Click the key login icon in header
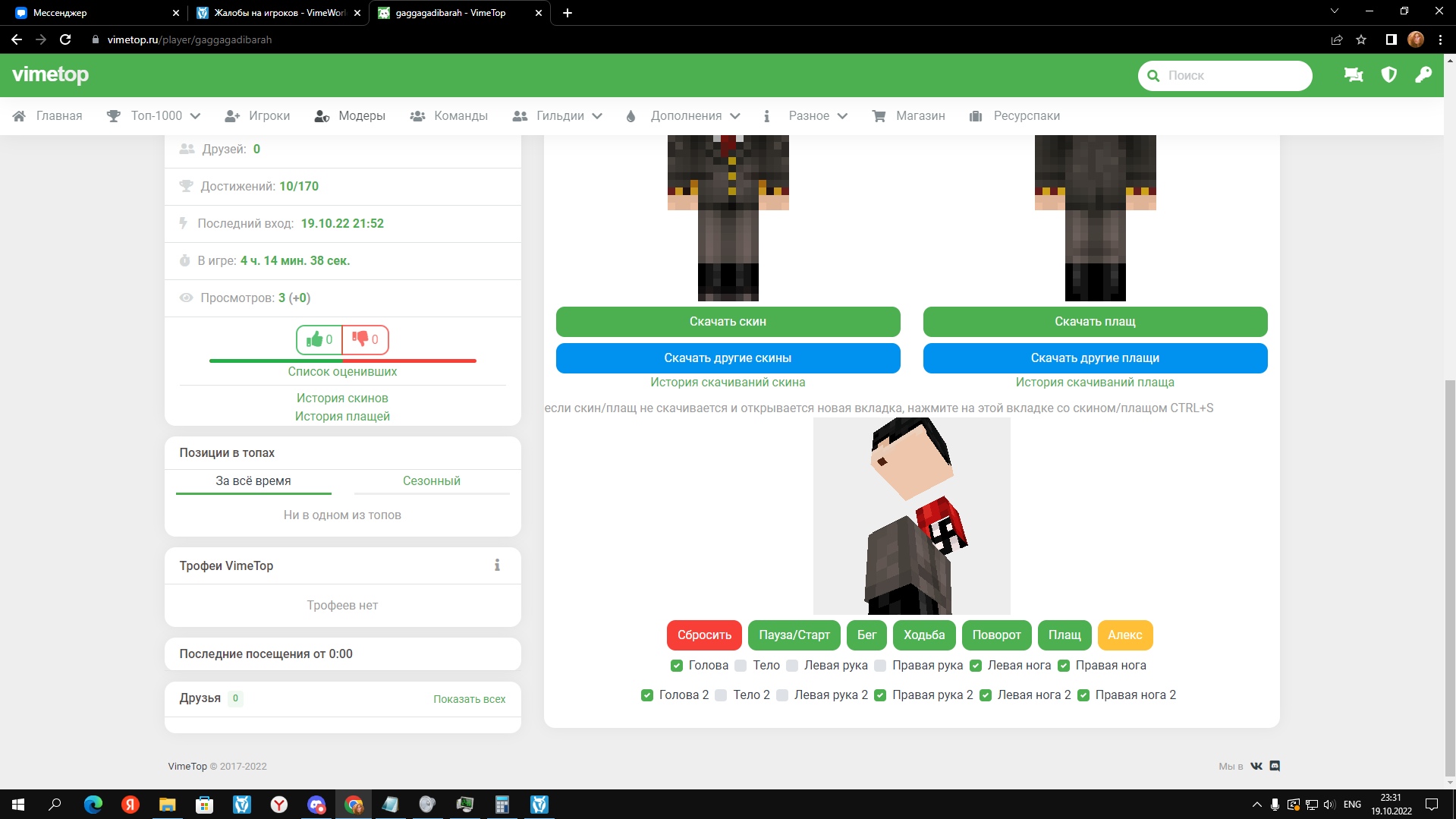The width and height of the screenshot is (1456, 819). [1423, 75]
